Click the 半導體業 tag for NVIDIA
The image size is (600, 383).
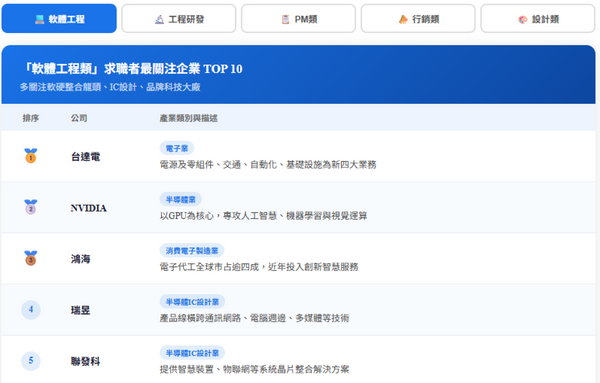tap(181, 199)
